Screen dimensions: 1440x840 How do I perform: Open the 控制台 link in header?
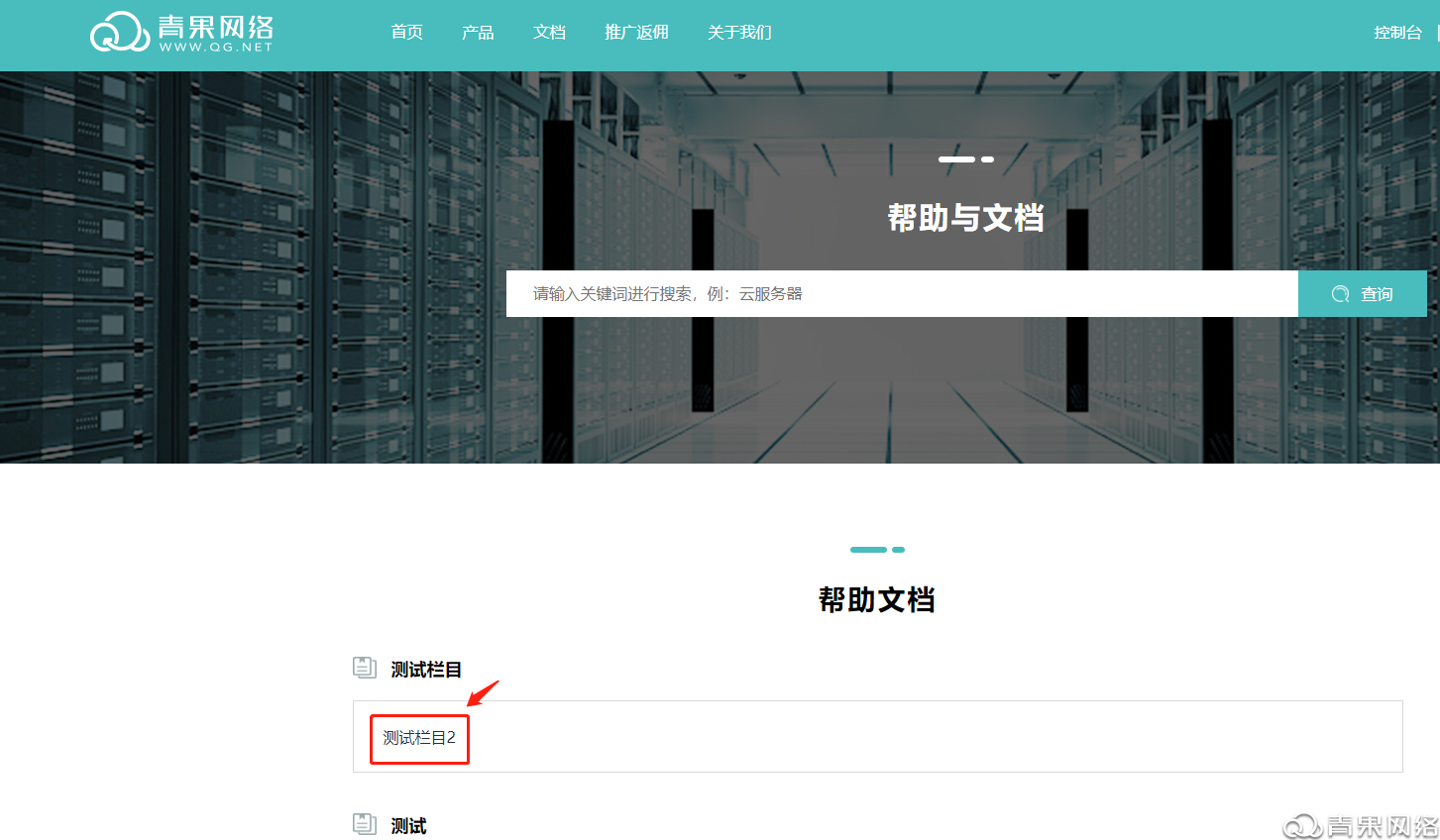pyautogui.click(x=1397, y=33)
